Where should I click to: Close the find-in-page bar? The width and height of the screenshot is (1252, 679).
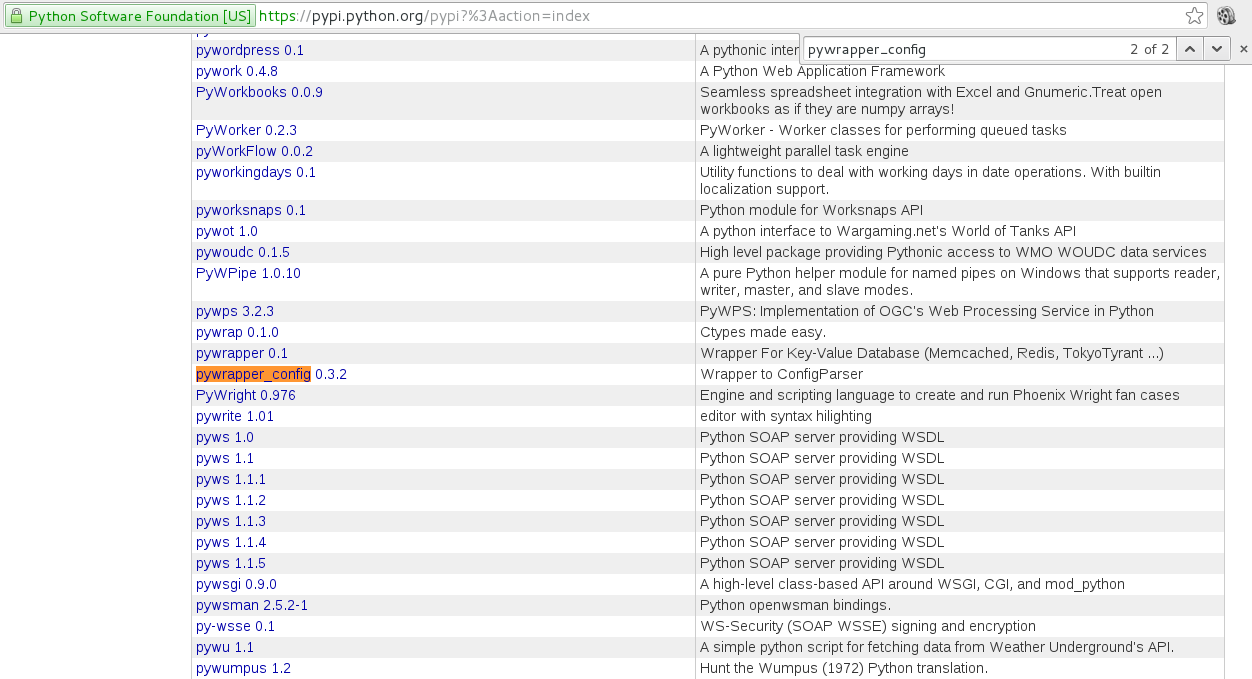1243,49
